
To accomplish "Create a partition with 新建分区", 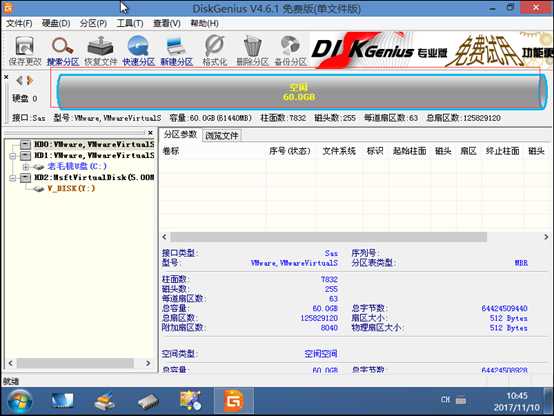I will (176, 51).
